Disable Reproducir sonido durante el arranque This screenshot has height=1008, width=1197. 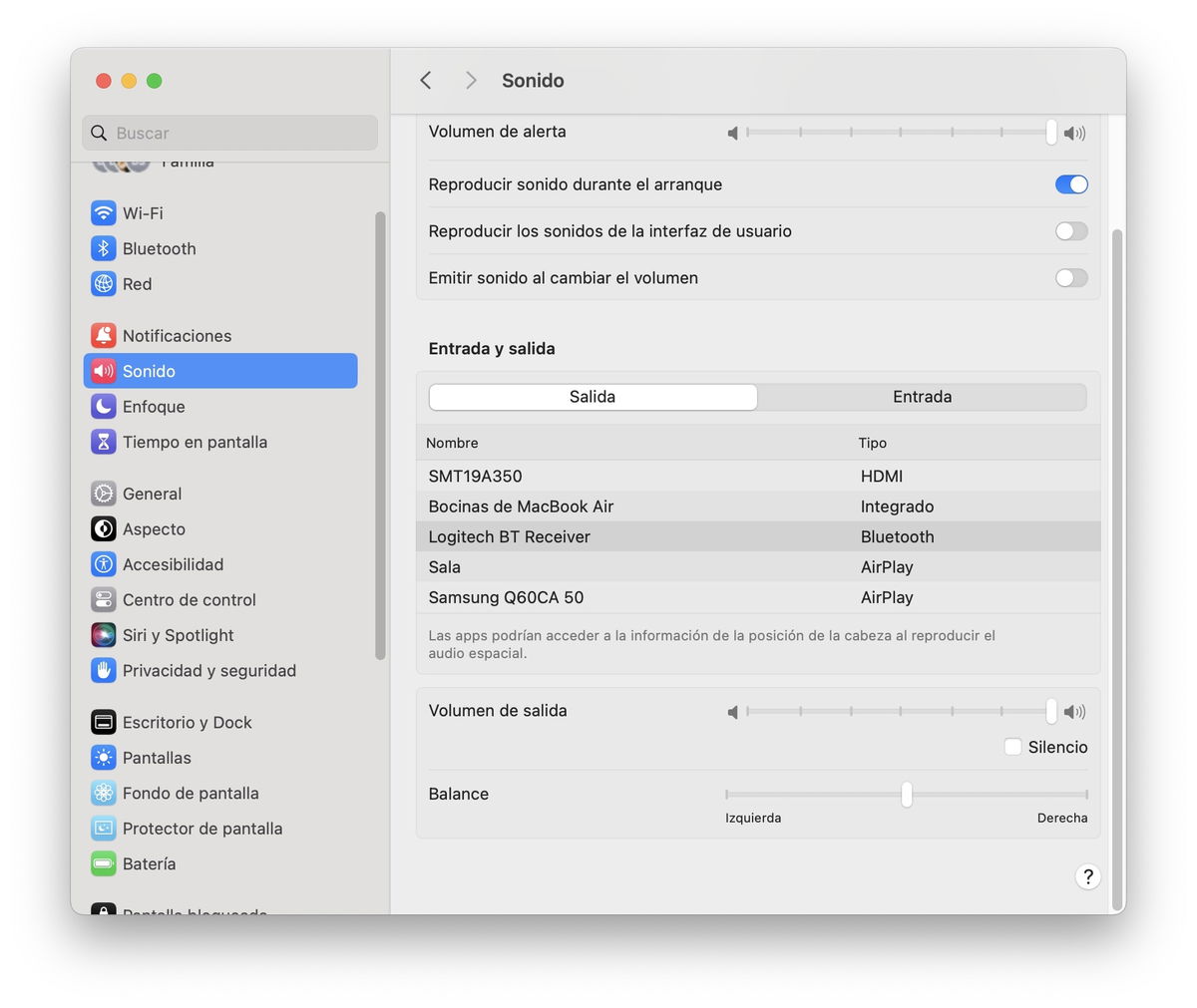click(1071, 184)
